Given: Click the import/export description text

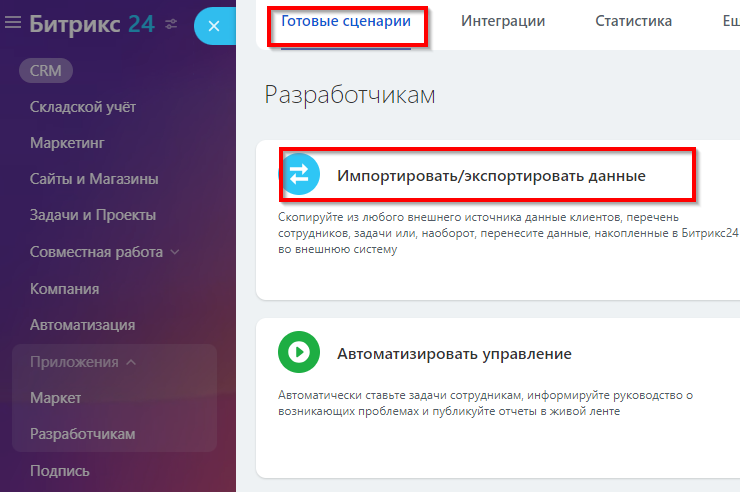Looking at the screenshot, I should click(508, 233).
